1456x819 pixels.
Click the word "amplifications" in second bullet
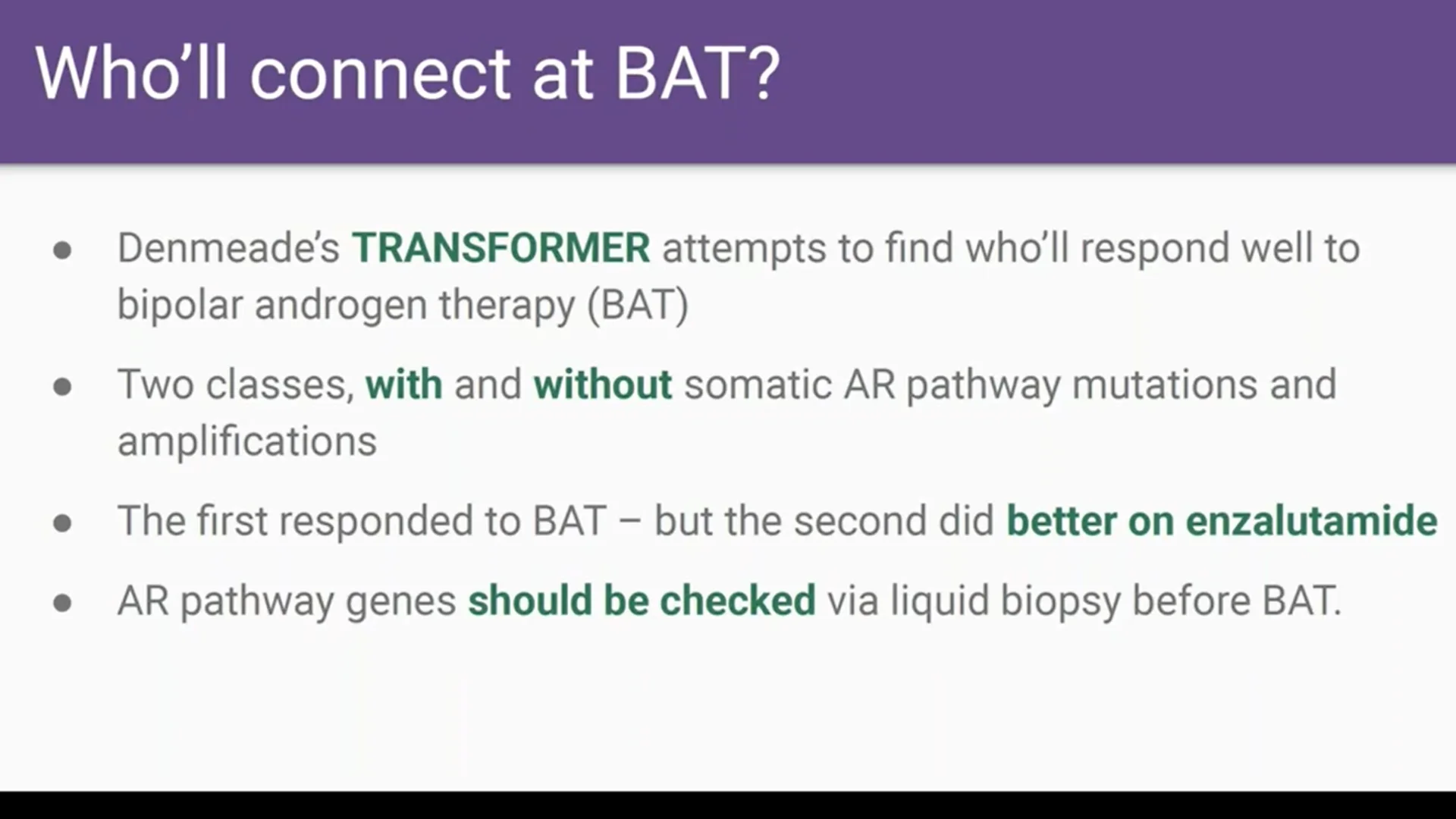pos(247,441)
